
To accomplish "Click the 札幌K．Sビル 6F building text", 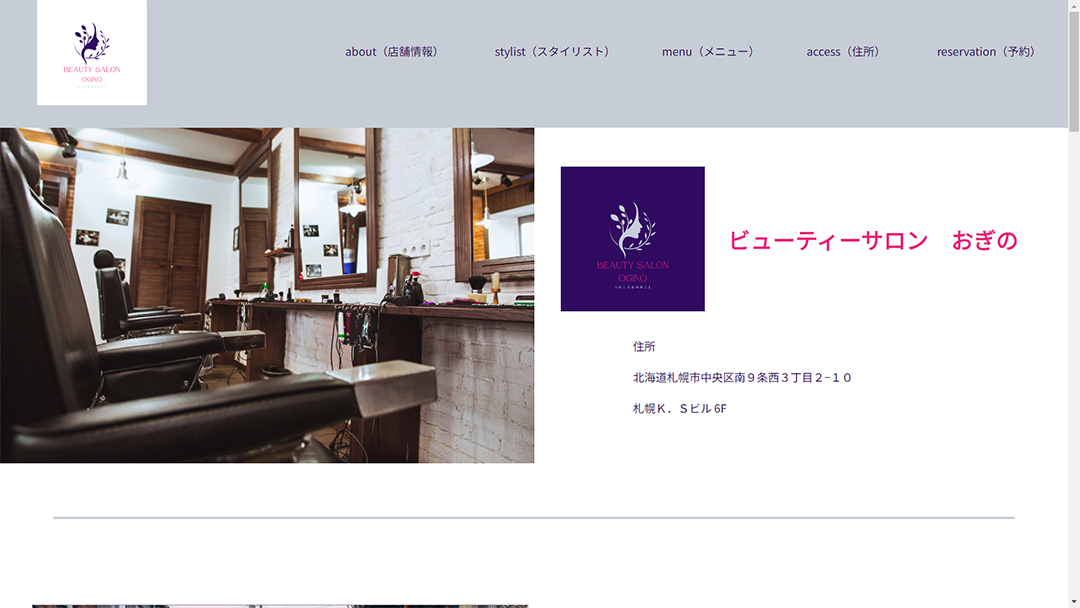I will [x=679, y=409].
